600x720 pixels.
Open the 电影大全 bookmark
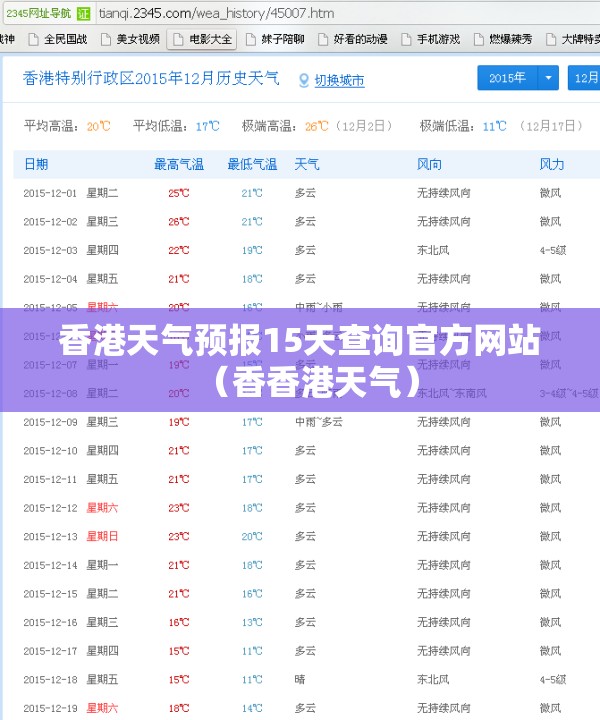pyautogui.click(x=202, y=39)
